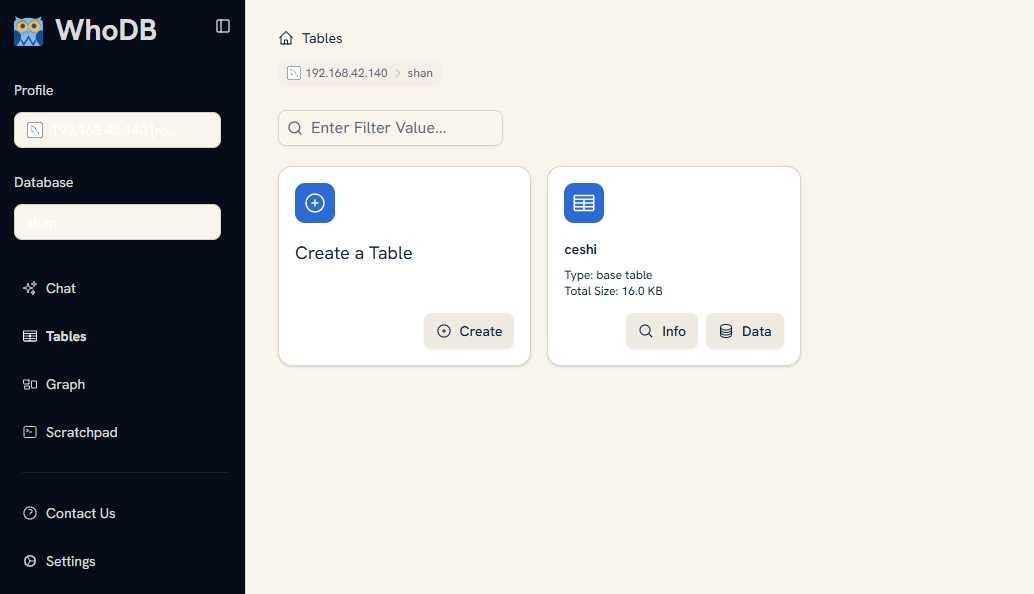Screen dimensions: 1034x594
Task: Click the Profile label
Action: (34, 90)
